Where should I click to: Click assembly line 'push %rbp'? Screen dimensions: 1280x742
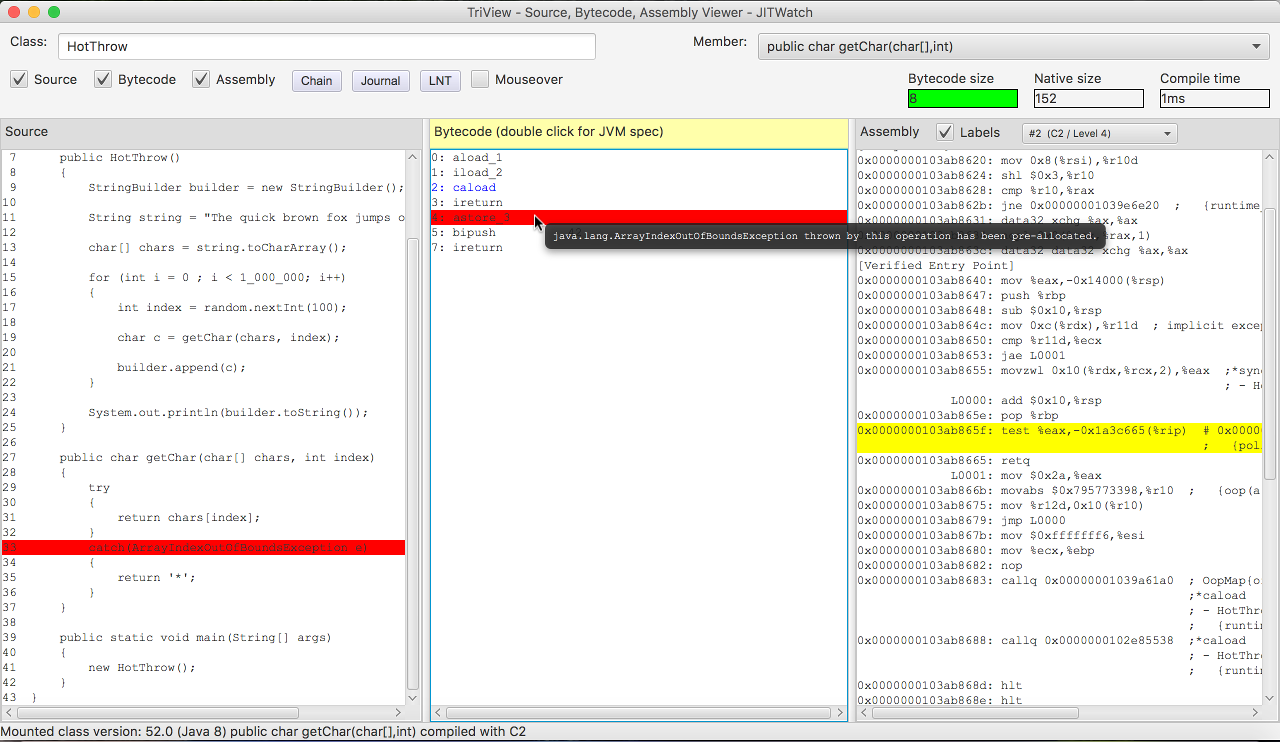(x=955, y=295)
